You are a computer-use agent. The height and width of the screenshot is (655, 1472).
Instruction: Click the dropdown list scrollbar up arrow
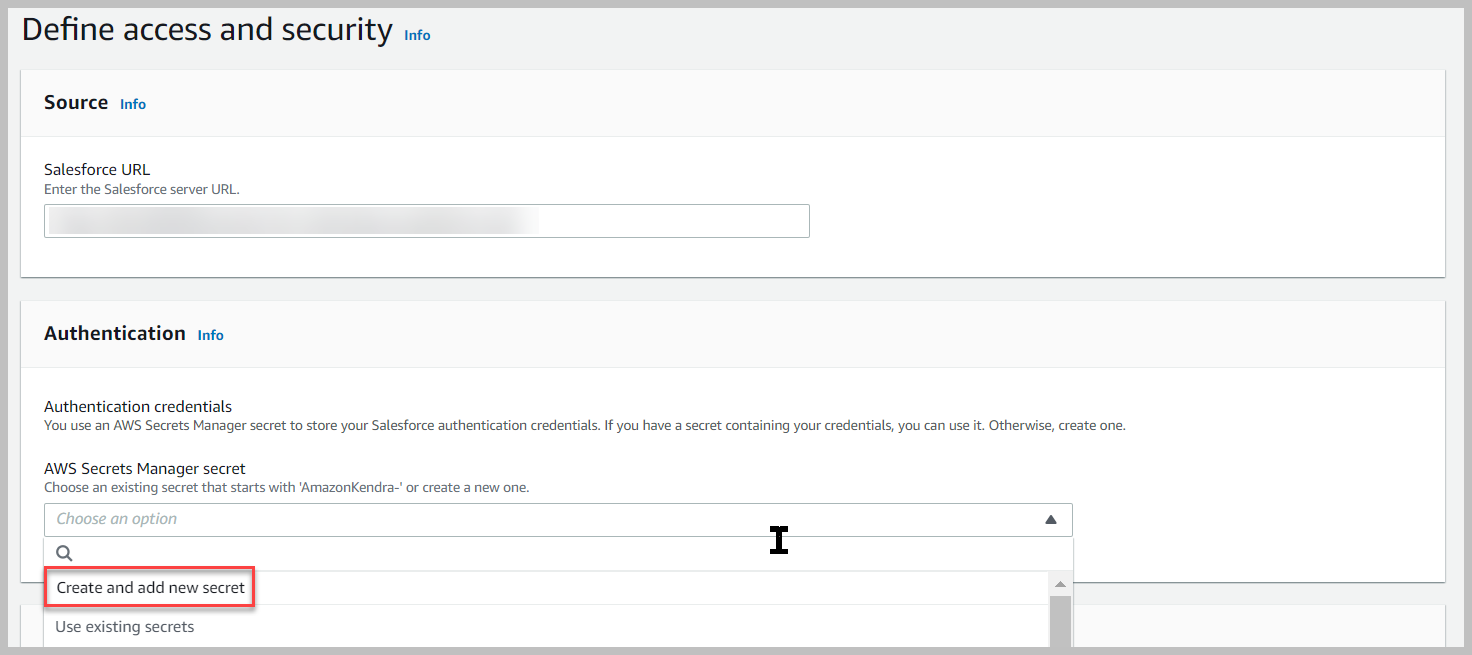point(1061,583)
